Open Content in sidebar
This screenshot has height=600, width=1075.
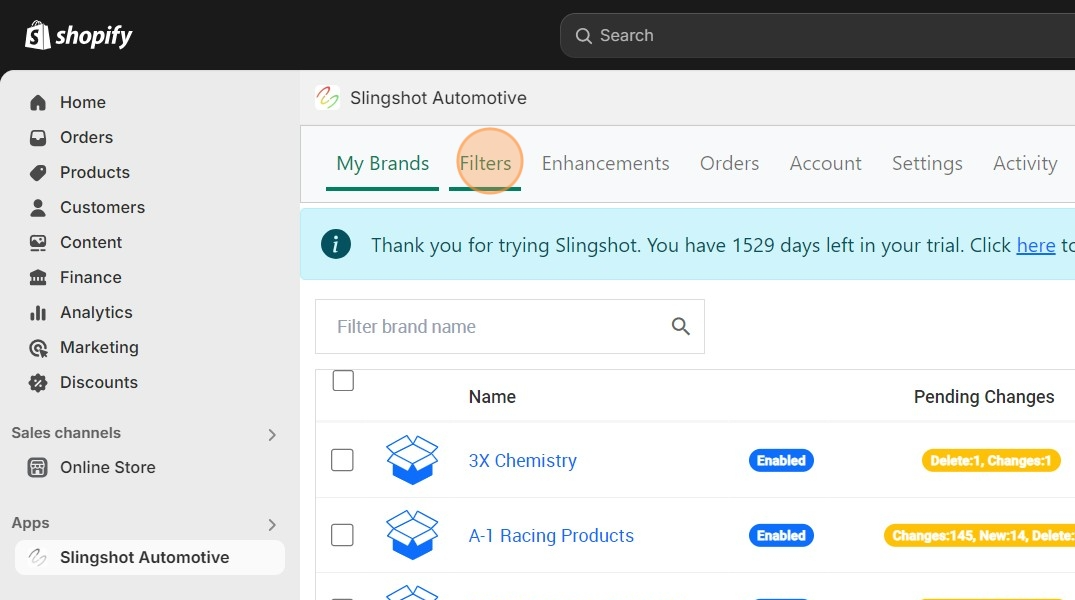90,242
